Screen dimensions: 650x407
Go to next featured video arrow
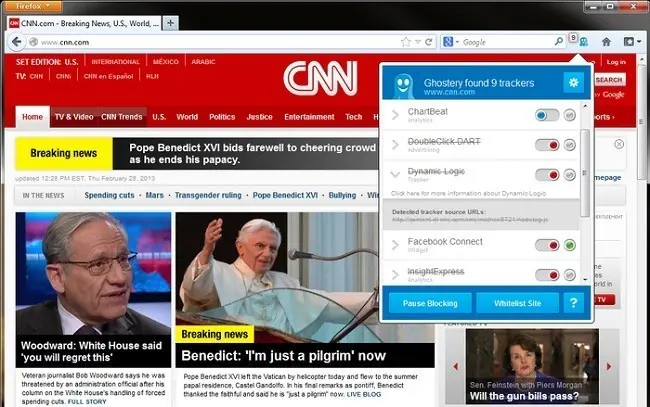609,366
